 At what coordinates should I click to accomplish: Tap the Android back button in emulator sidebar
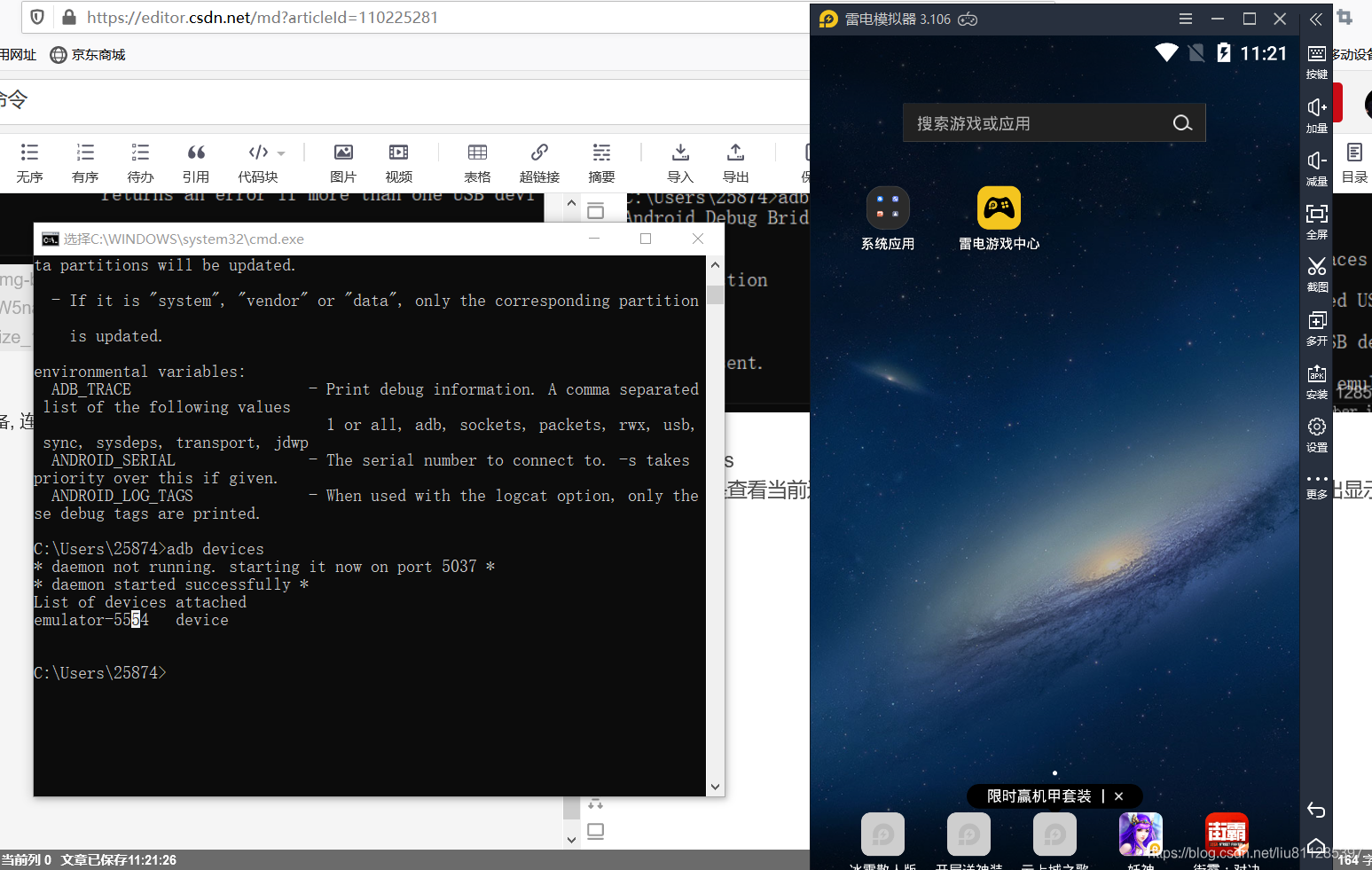click(1317, 810)
